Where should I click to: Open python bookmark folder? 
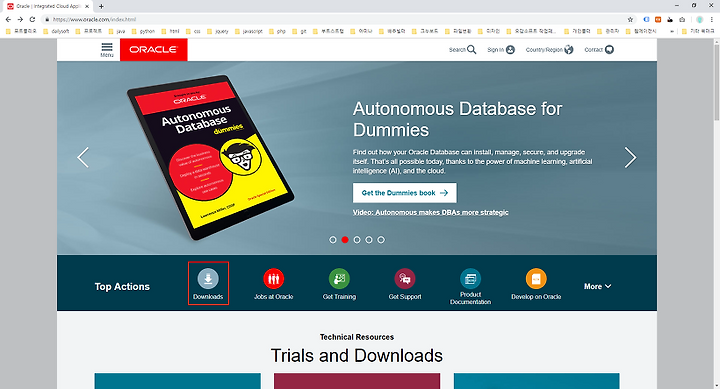point(143,31)
